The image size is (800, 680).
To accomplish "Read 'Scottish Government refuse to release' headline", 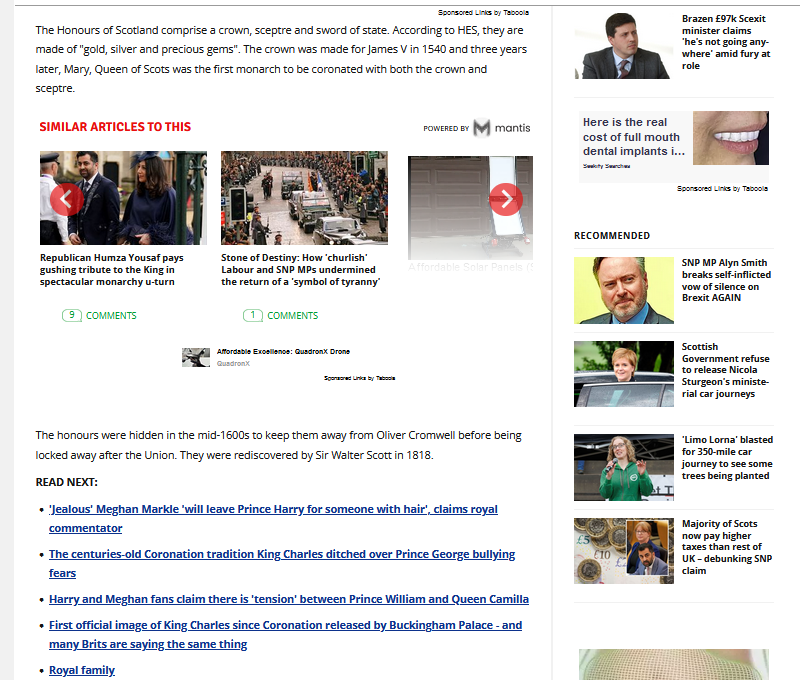I will coord(726,370).
